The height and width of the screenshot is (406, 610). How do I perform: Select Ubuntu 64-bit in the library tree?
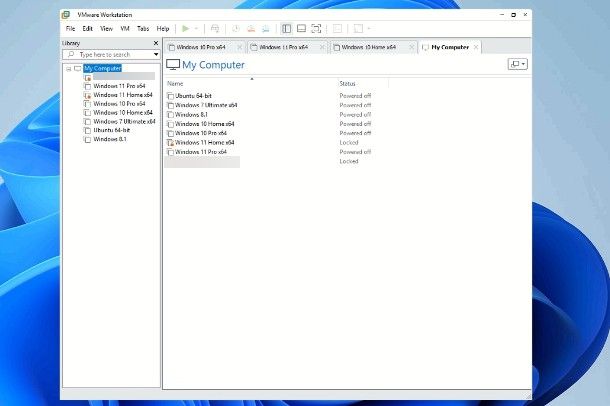110,130
